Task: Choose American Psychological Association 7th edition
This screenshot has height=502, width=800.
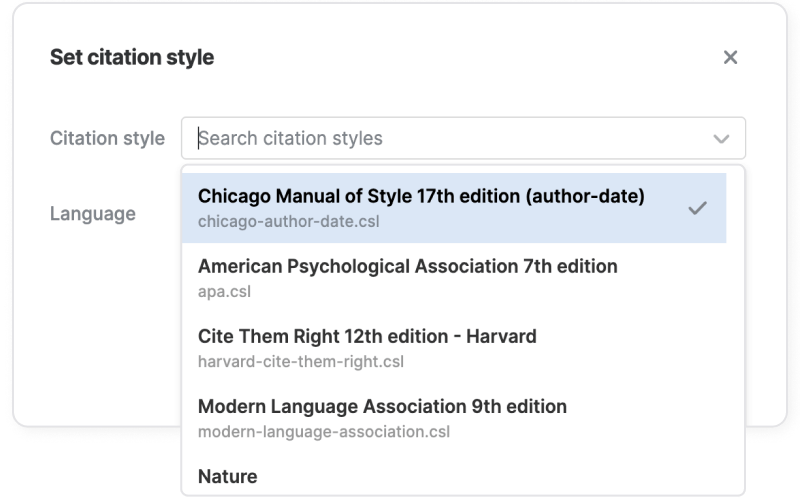Action: pos(454,278)
